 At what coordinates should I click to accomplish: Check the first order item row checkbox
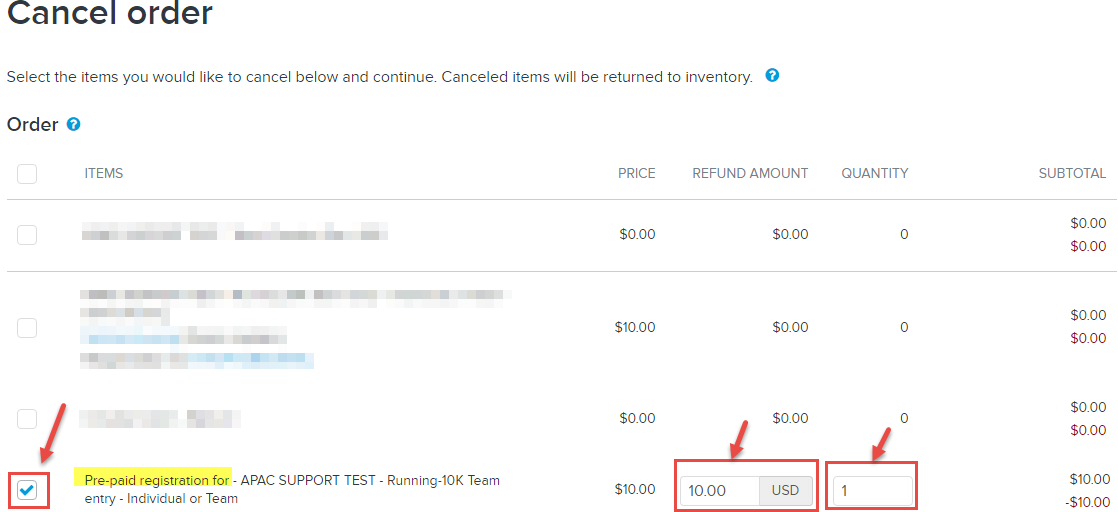27,235
